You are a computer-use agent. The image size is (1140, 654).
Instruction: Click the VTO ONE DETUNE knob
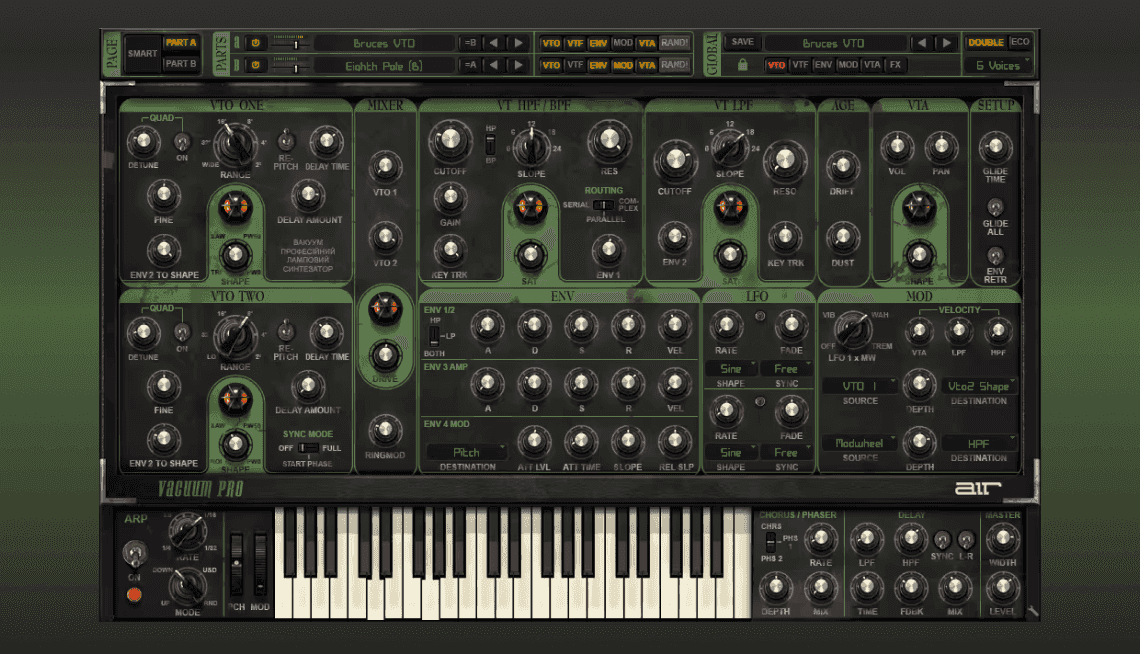[x=143, y=142]
